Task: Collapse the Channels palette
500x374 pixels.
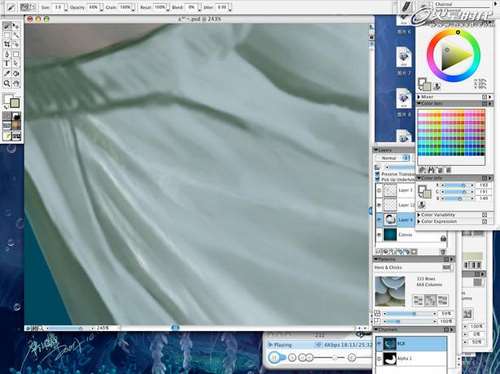Action: click(376, 330)
